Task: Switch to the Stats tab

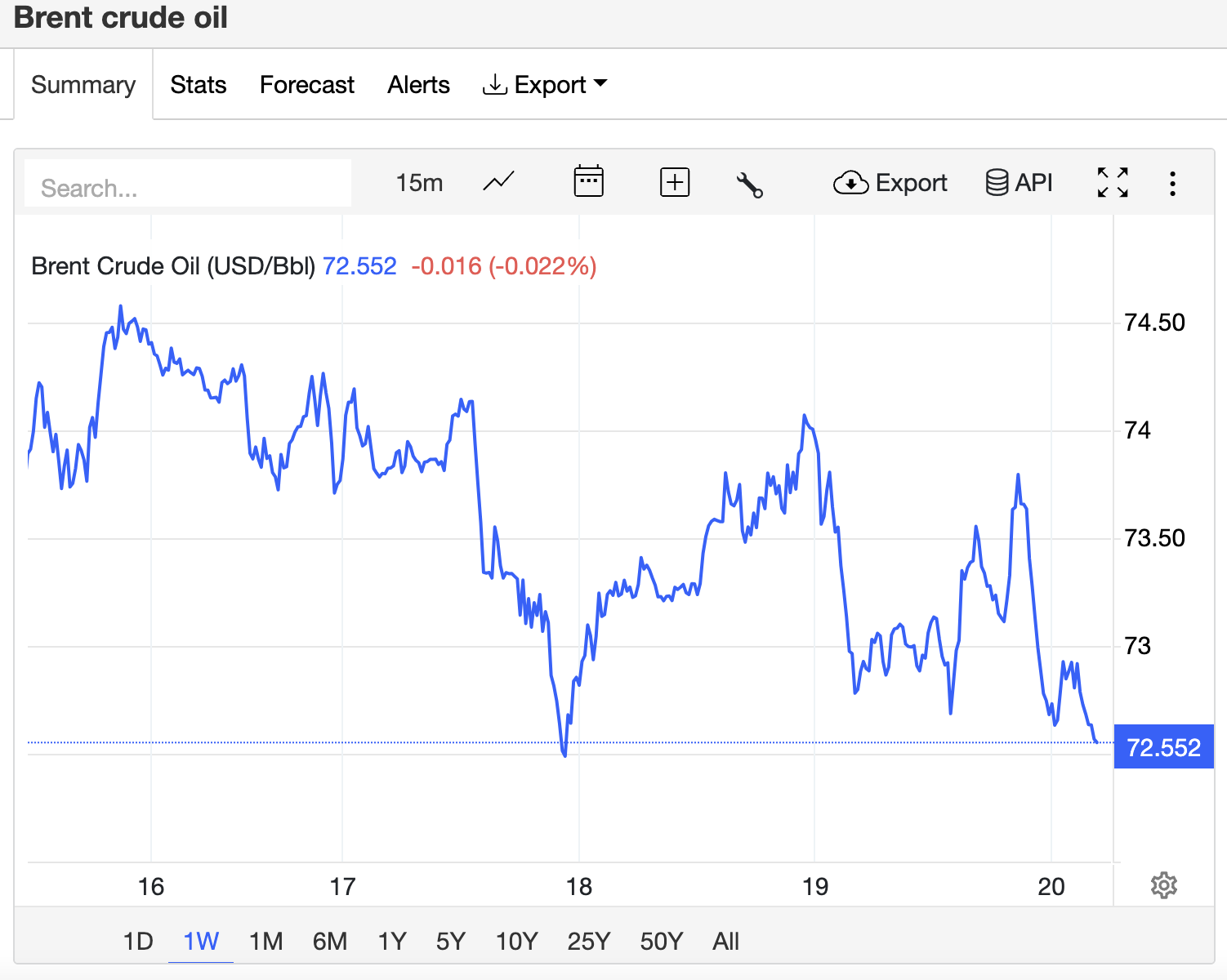Action: click(199, 85)
